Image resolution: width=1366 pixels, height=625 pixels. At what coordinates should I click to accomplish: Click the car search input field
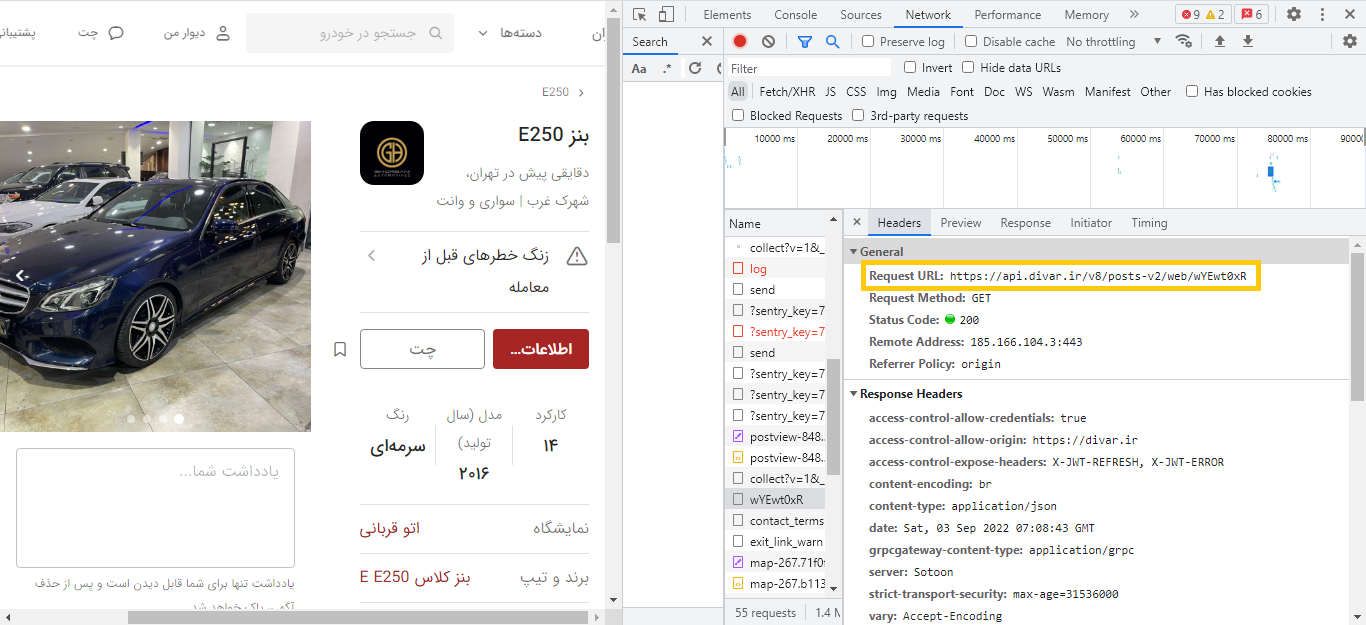click(x=350, y=33)
